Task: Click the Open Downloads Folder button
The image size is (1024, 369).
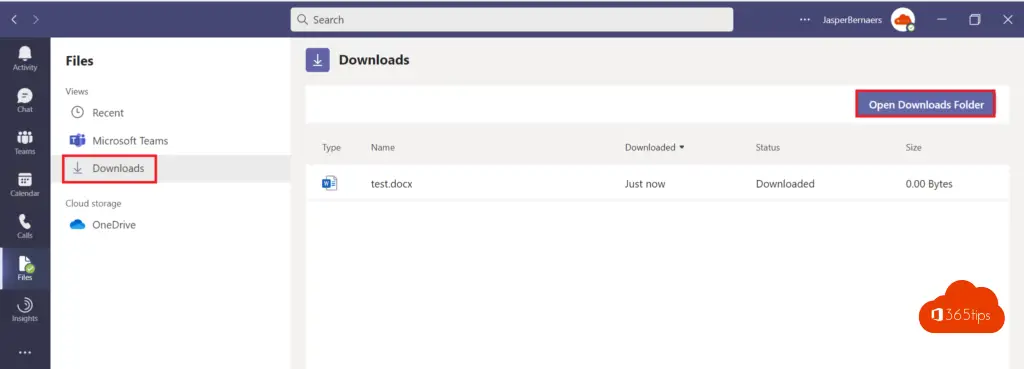Action: pyautogui.click(x=925, y=104)
